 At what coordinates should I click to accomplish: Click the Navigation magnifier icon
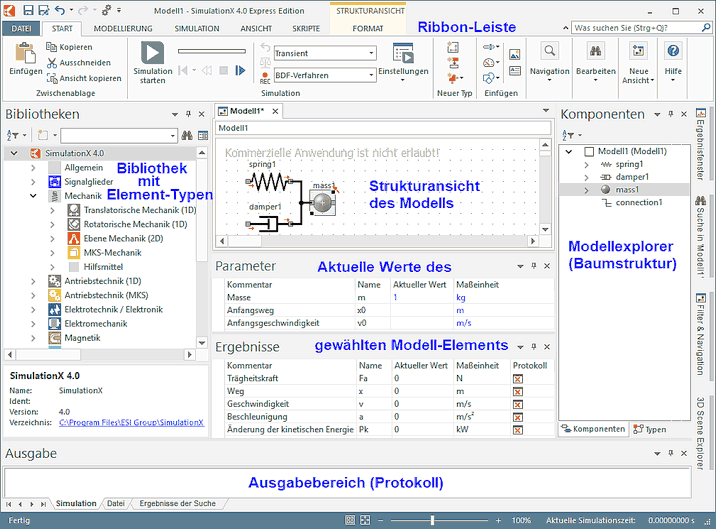pos(549,50)
